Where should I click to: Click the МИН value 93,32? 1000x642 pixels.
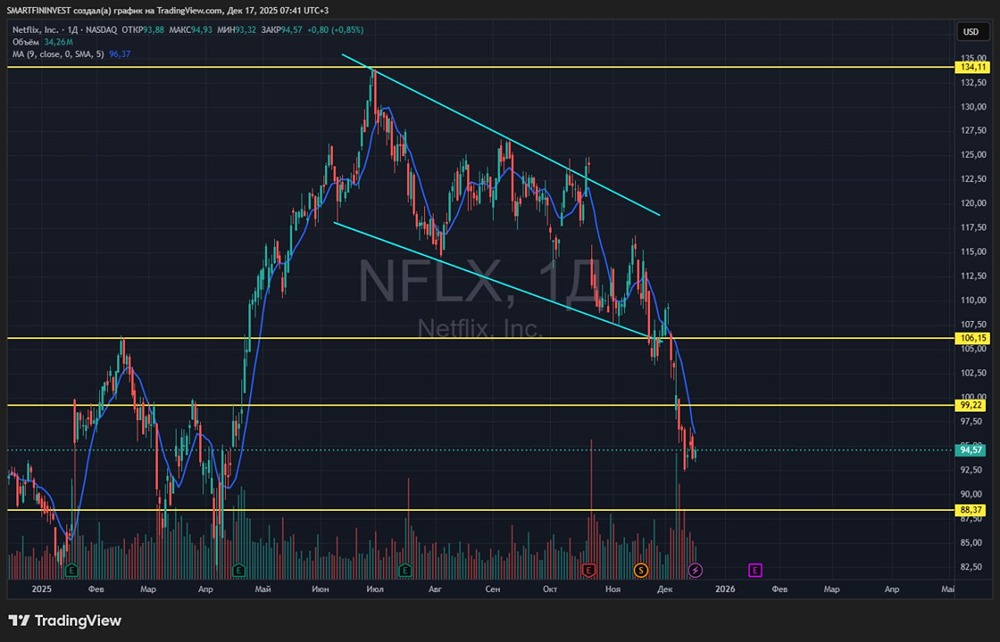pyautogui.click(x=246, y=30)
